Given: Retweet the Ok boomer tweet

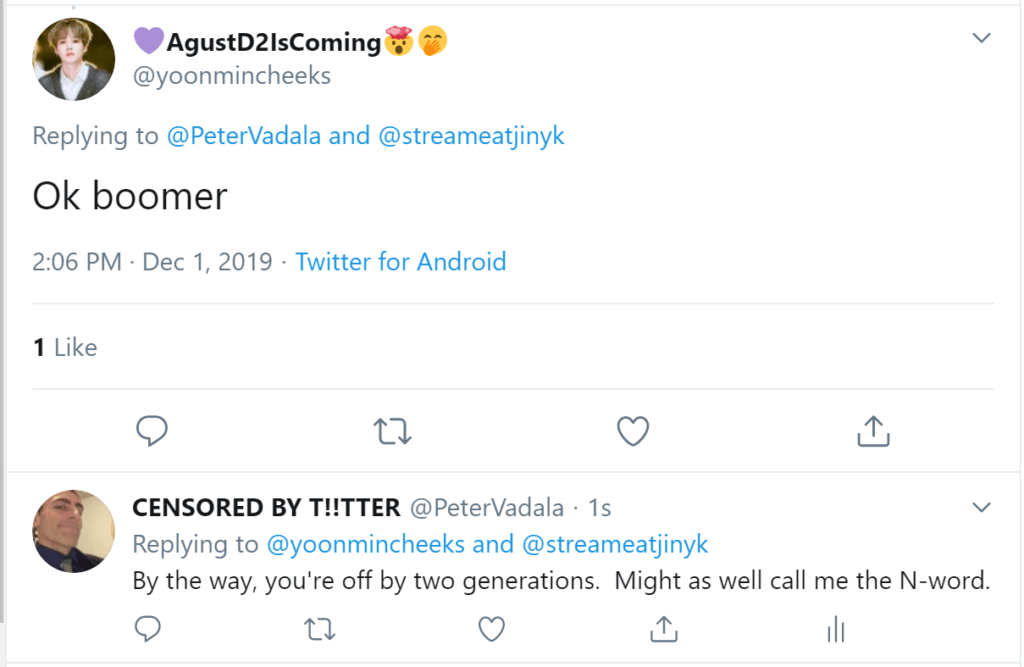Looking at the screenshot, I should point(392,431).
